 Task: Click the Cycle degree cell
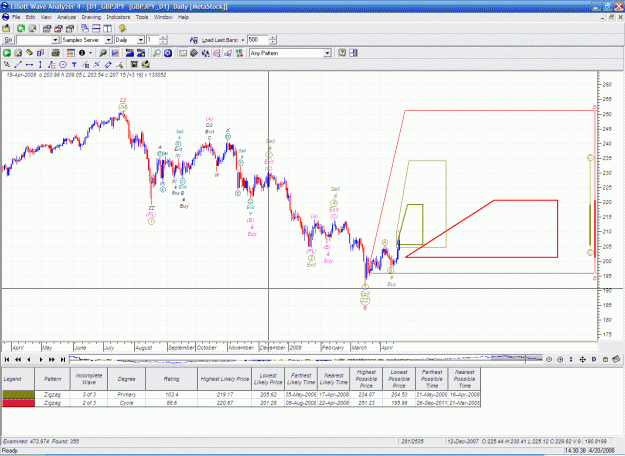point(126,403)
